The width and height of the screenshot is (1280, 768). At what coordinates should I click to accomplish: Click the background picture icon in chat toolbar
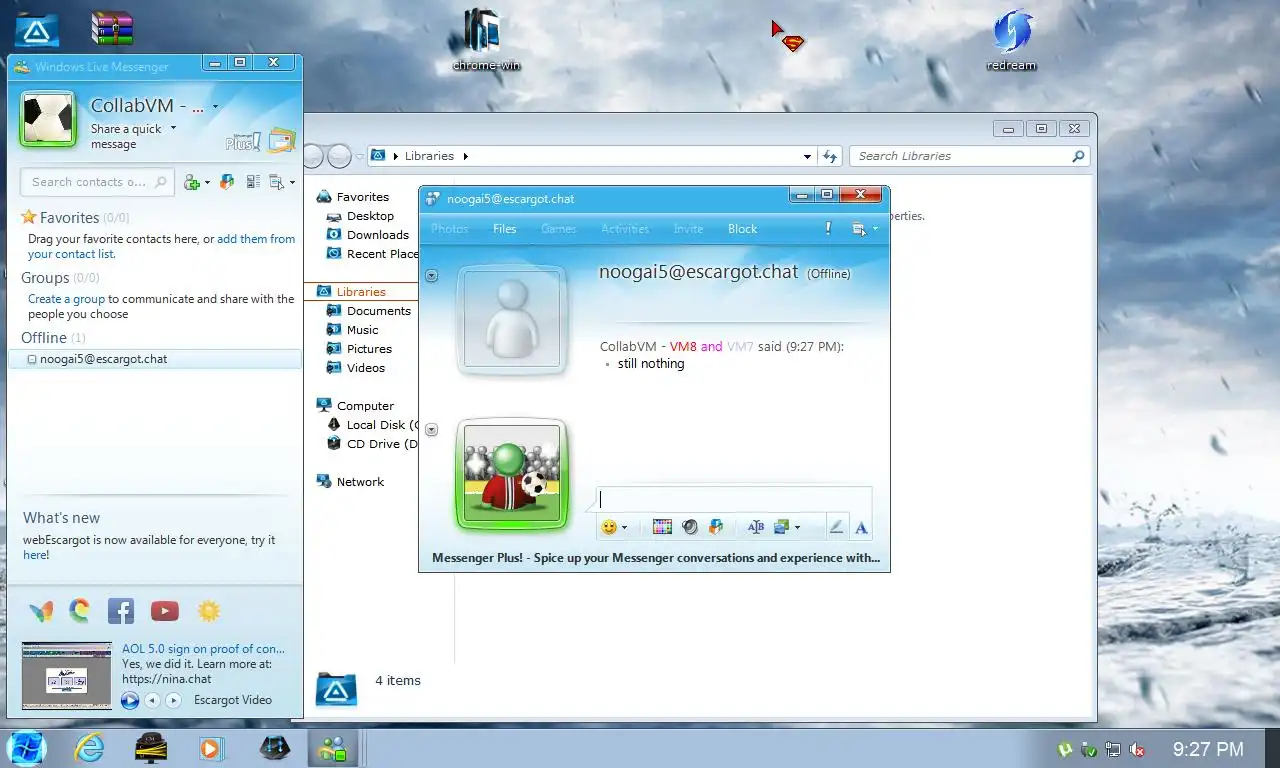tap(781, 527)
